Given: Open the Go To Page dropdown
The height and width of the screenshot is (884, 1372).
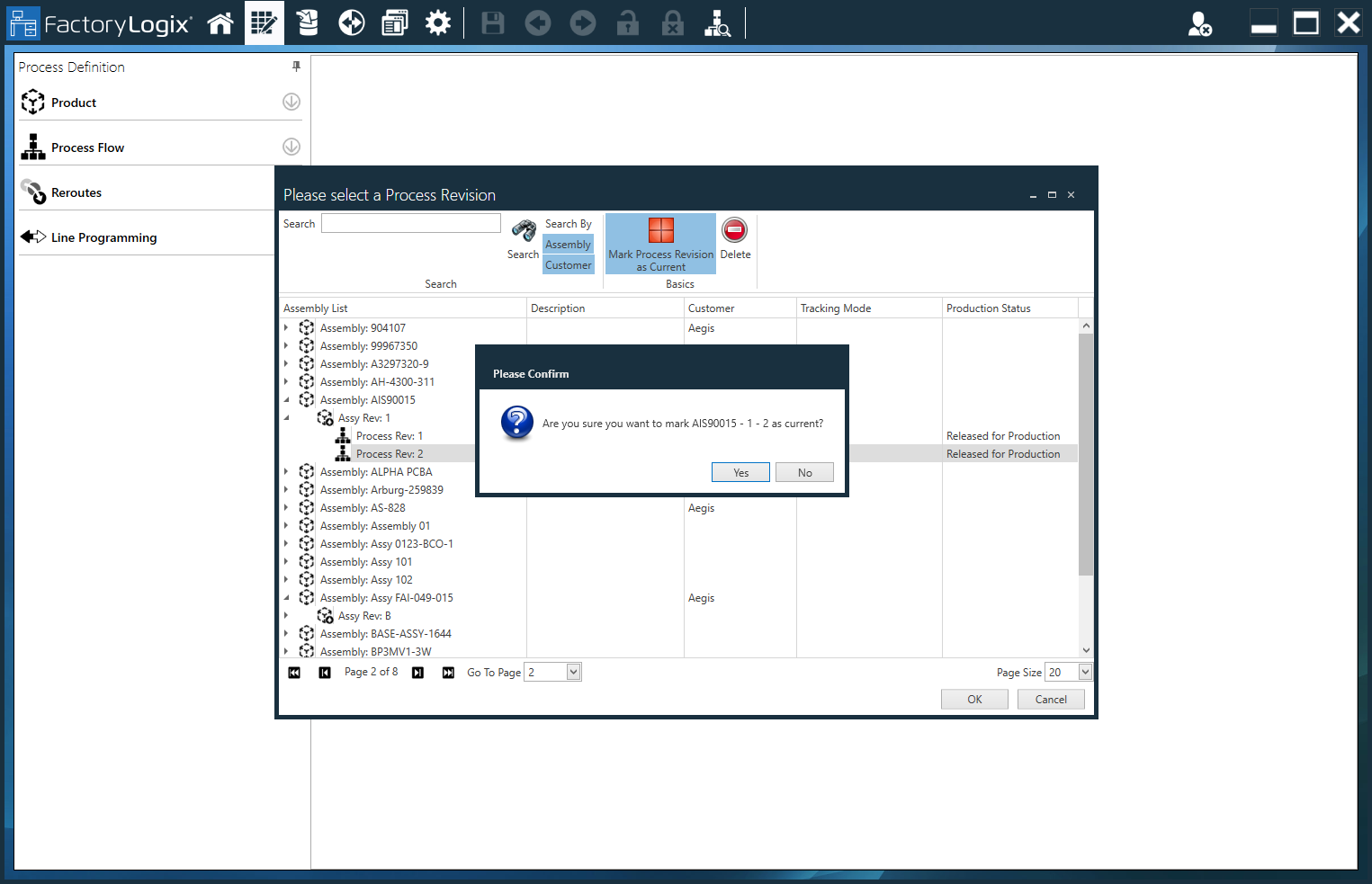Looking at the screenshot, I should click(573, 672).
